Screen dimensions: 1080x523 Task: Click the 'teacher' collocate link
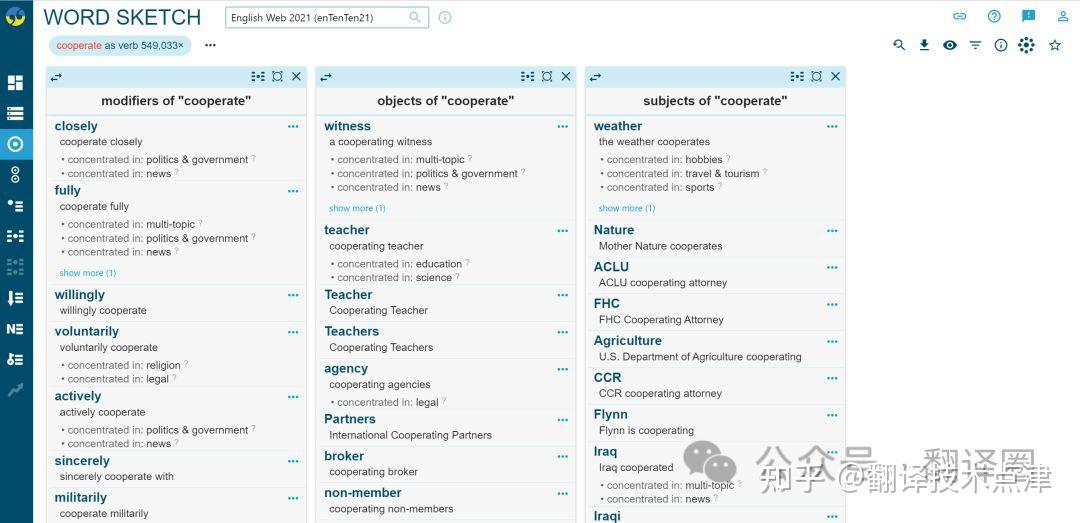pyautogui.click(x=347, y=230)
